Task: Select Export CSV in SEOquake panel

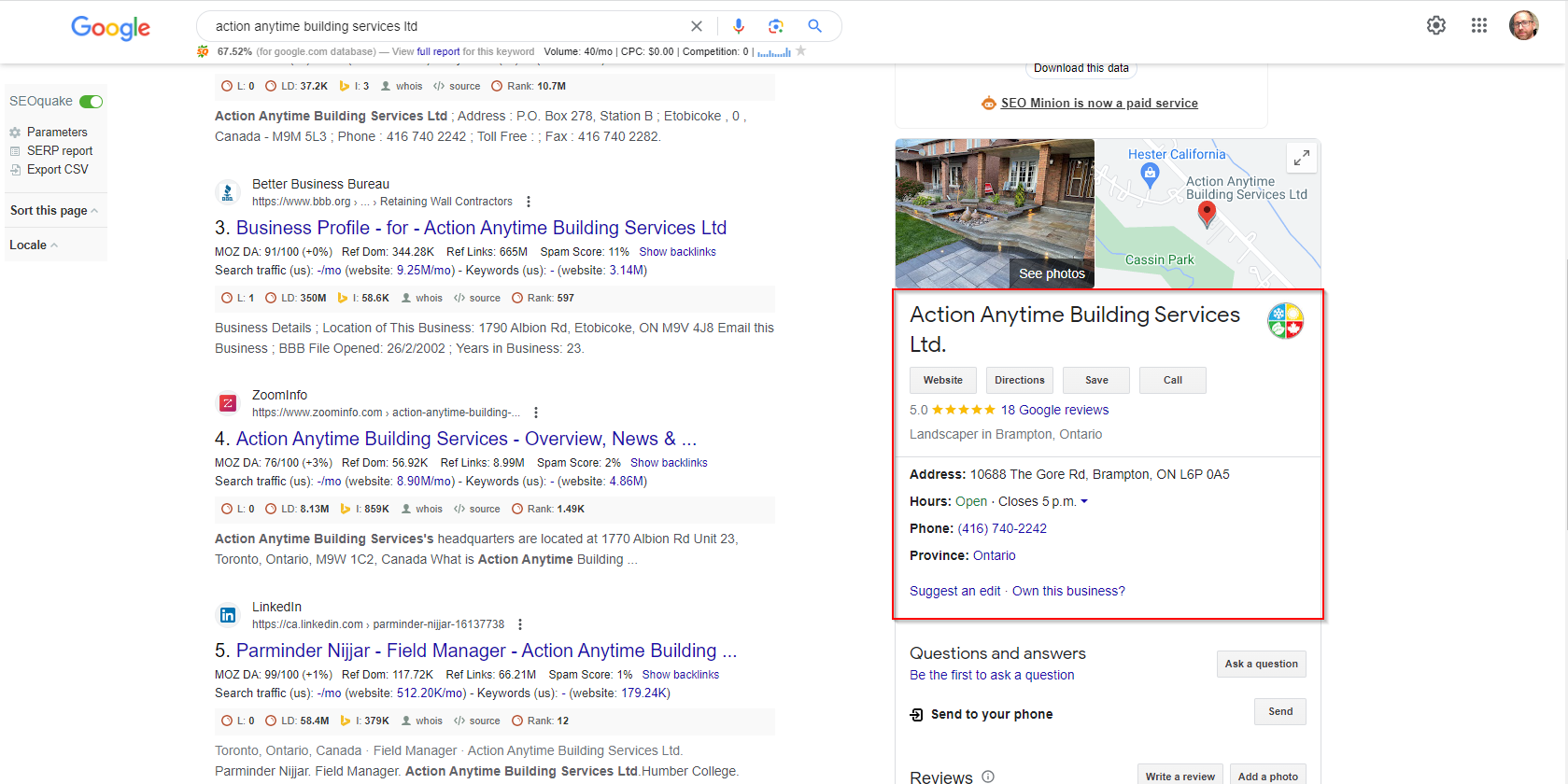Action: [58, 170]
